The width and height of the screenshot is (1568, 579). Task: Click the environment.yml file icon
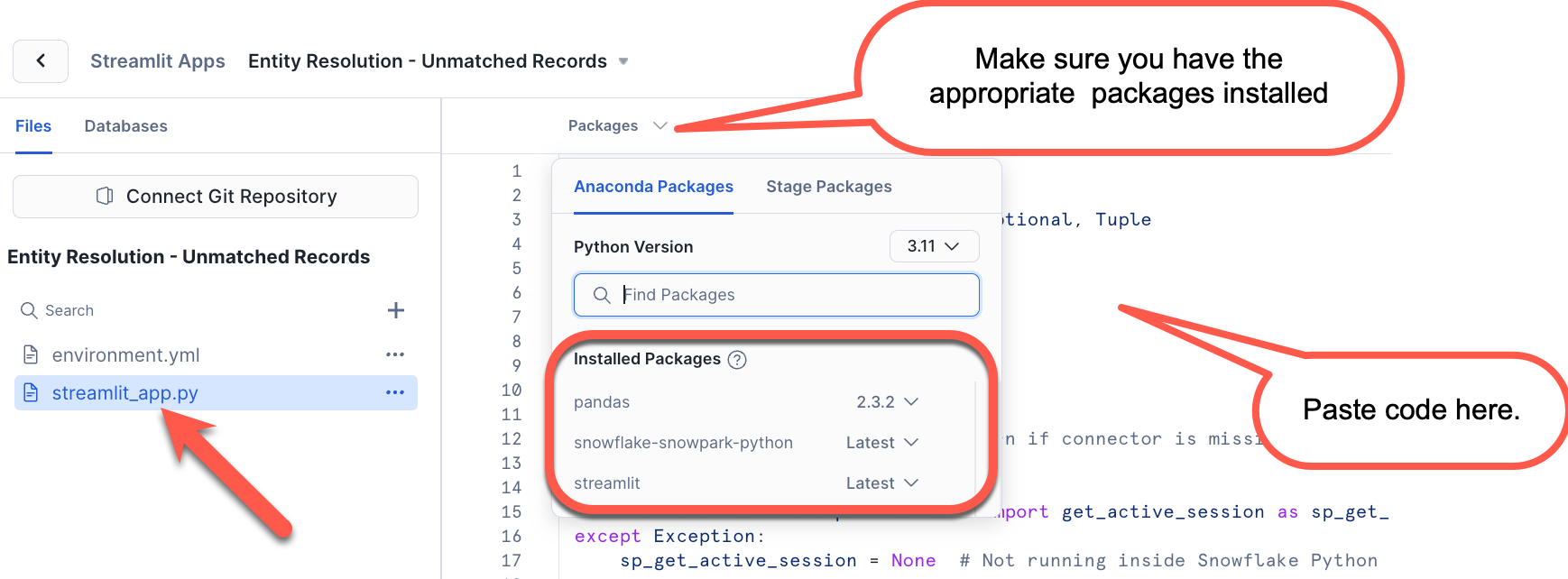(x=31, y=354)
